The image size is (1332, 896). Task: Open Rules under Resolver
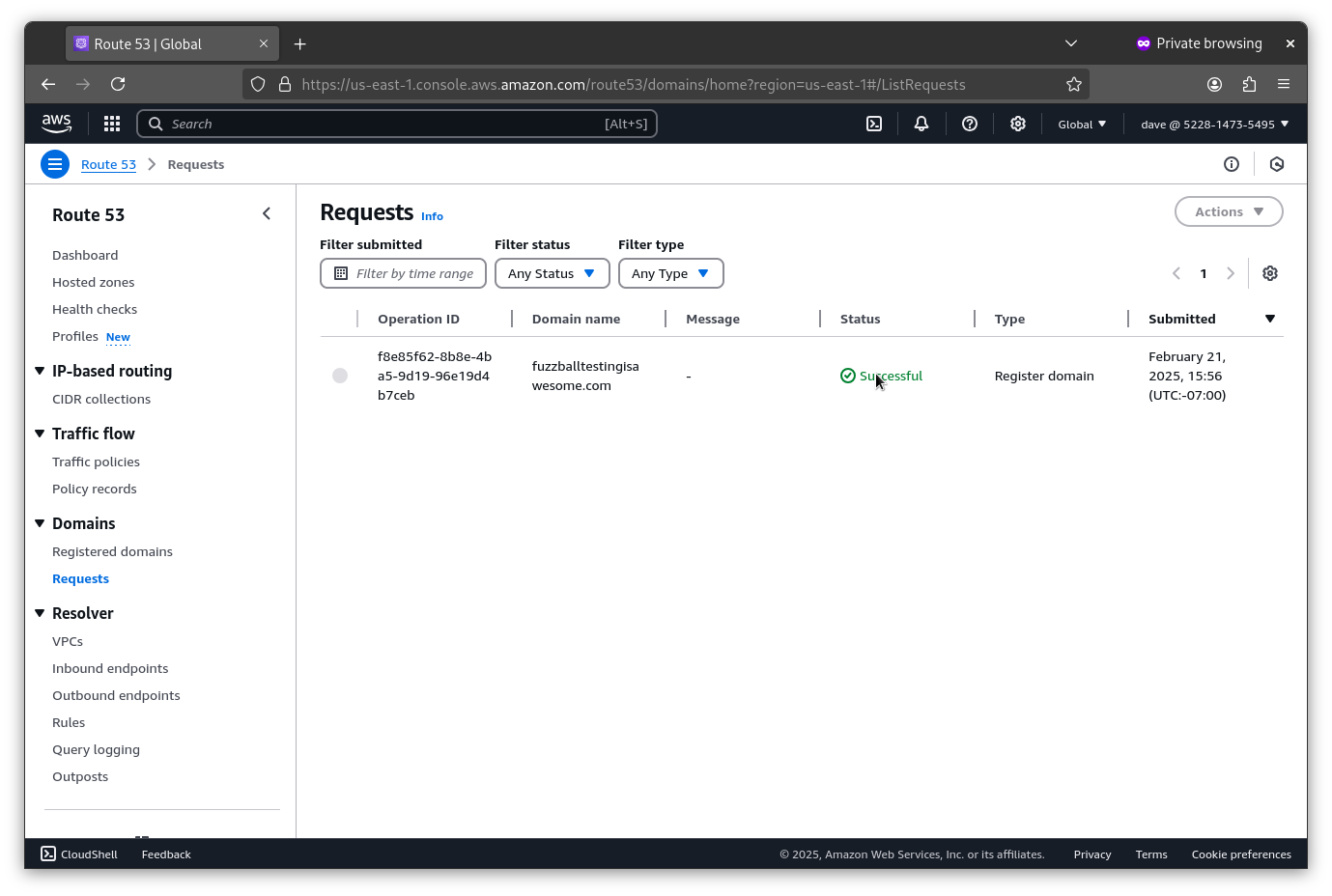pos(69,722)
